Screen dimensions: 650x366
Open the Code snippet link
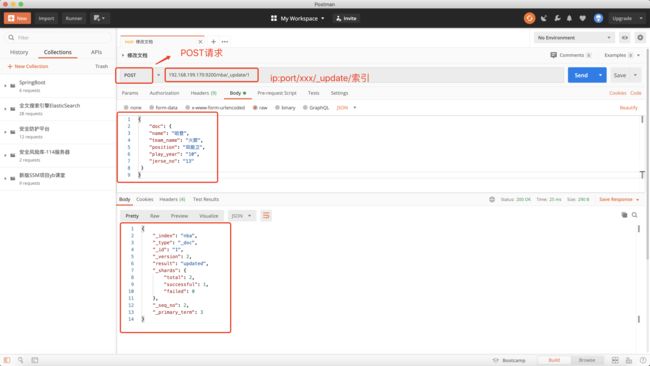(636, 93)
